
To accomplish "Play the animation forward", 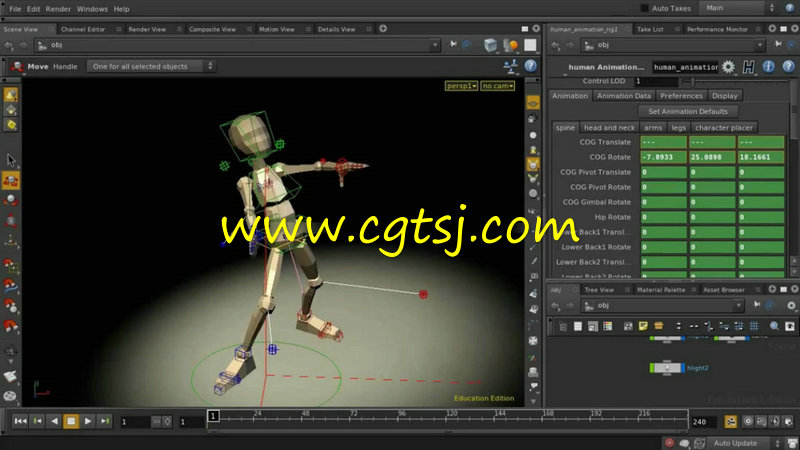I will (88, 421).
